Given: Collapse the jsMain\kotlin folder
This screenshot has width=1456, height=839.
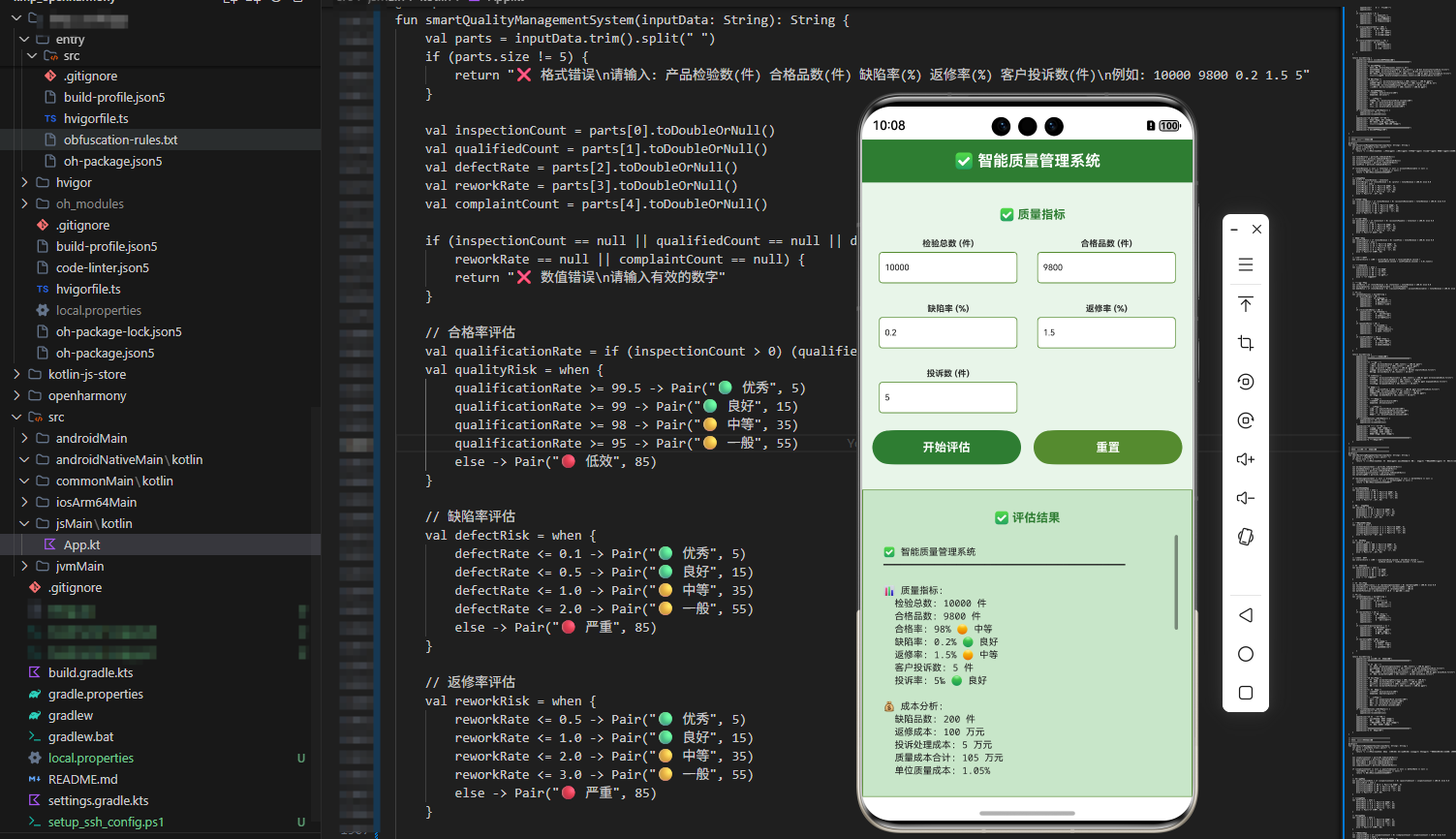Looking at the screenshot, I should 24,523.
